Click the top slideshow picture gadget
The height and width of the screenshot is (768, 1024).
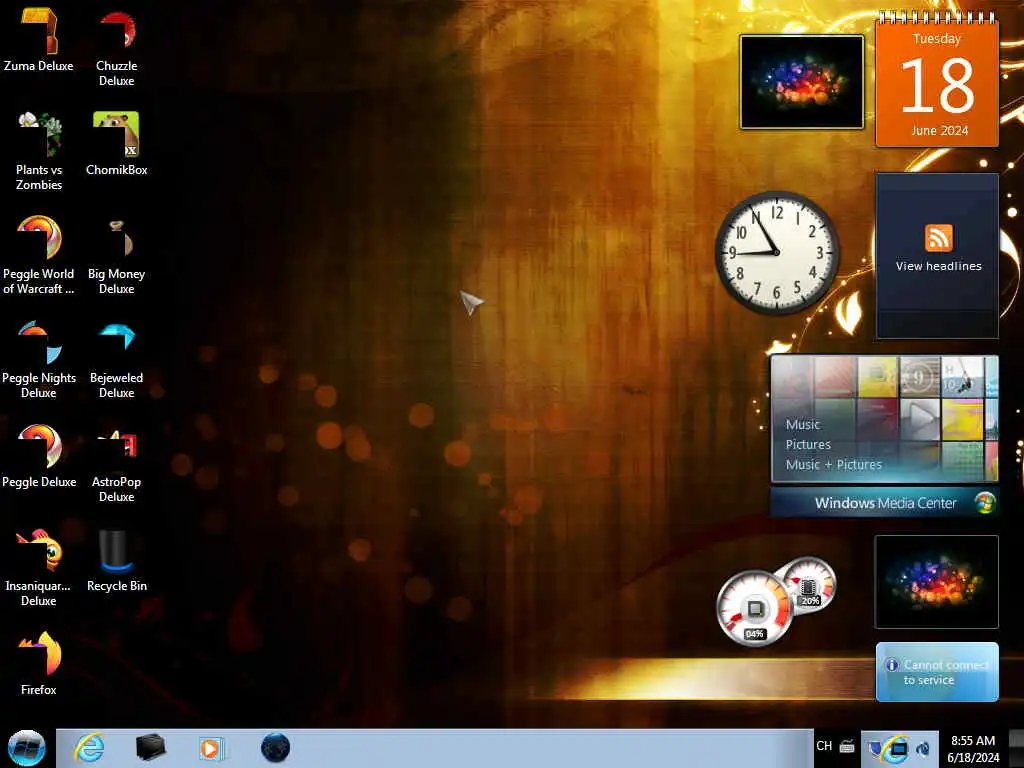pos(801,82)
